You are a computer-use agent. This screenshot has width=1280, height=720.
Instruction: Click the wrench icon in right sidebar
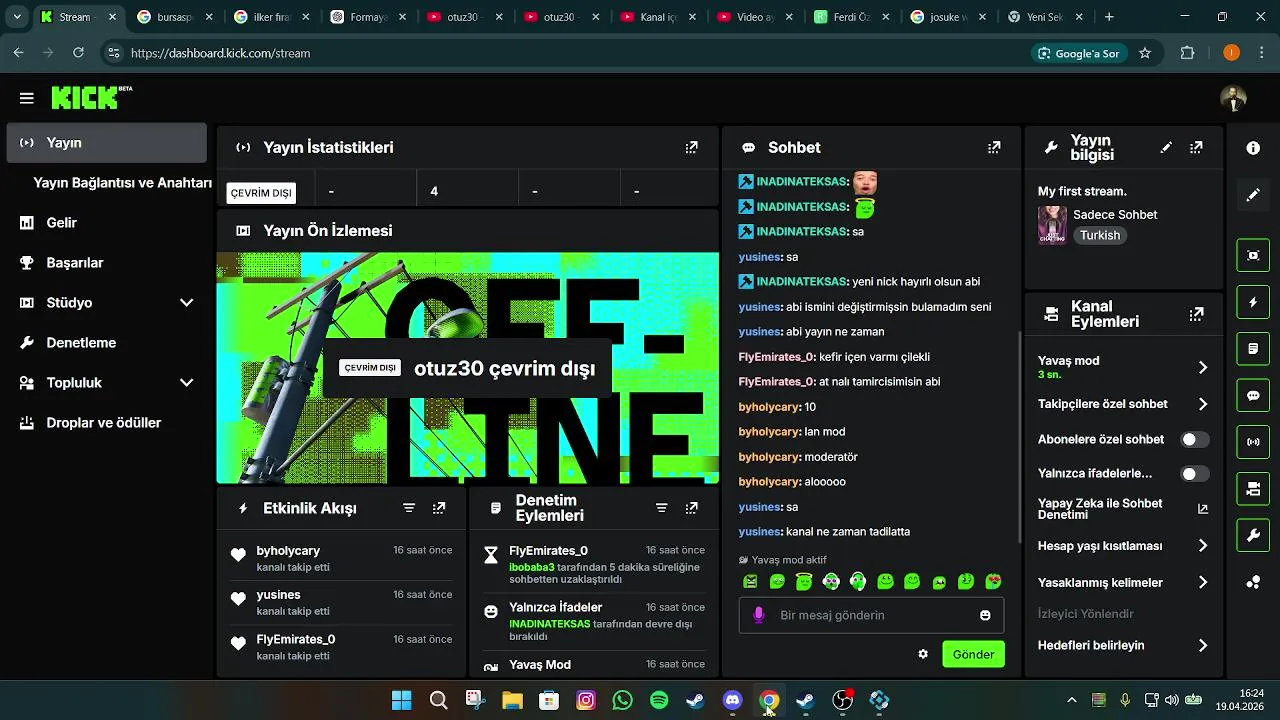(x=1253, y=535)
